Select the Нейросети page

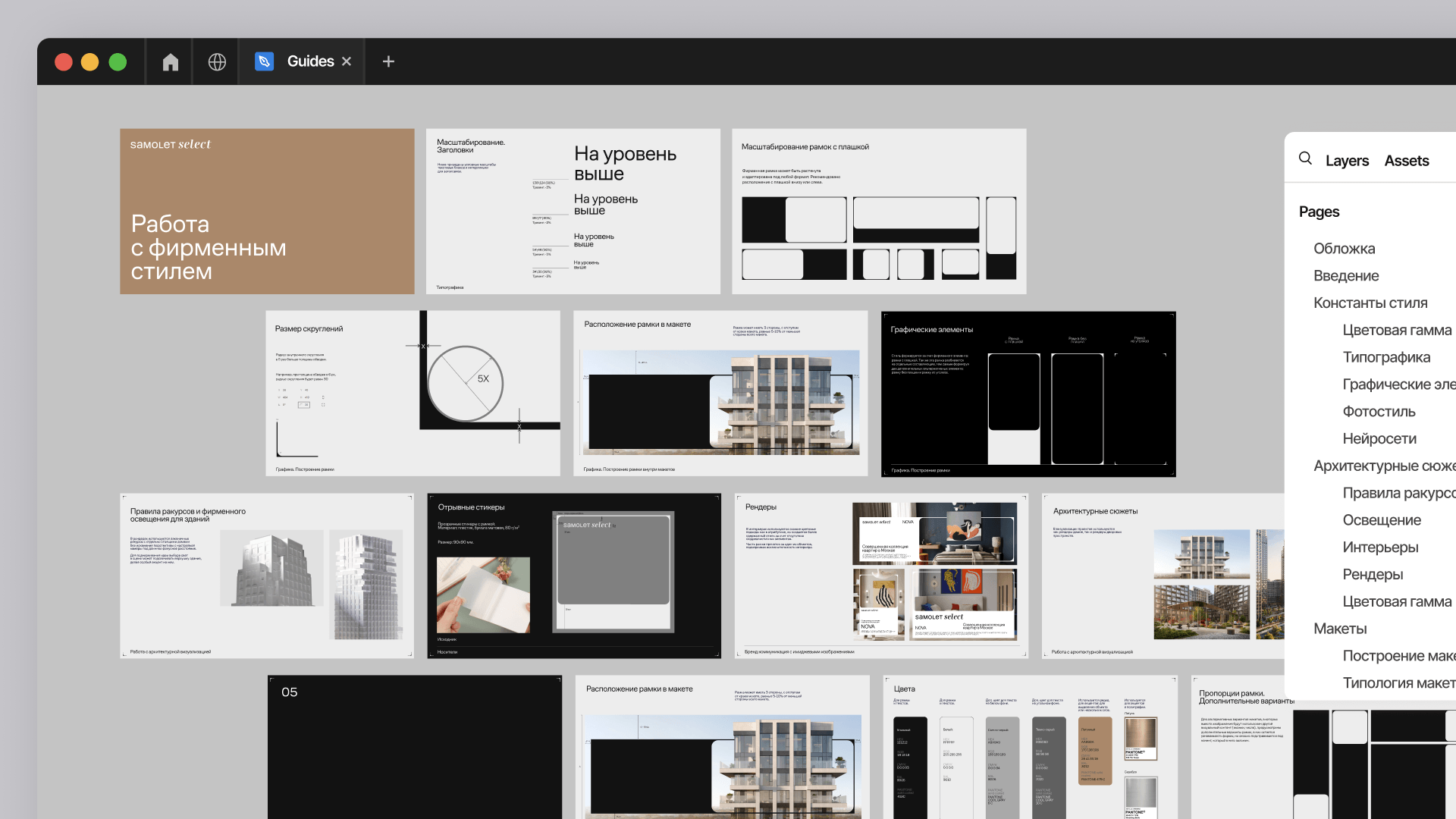[1379, 438]
